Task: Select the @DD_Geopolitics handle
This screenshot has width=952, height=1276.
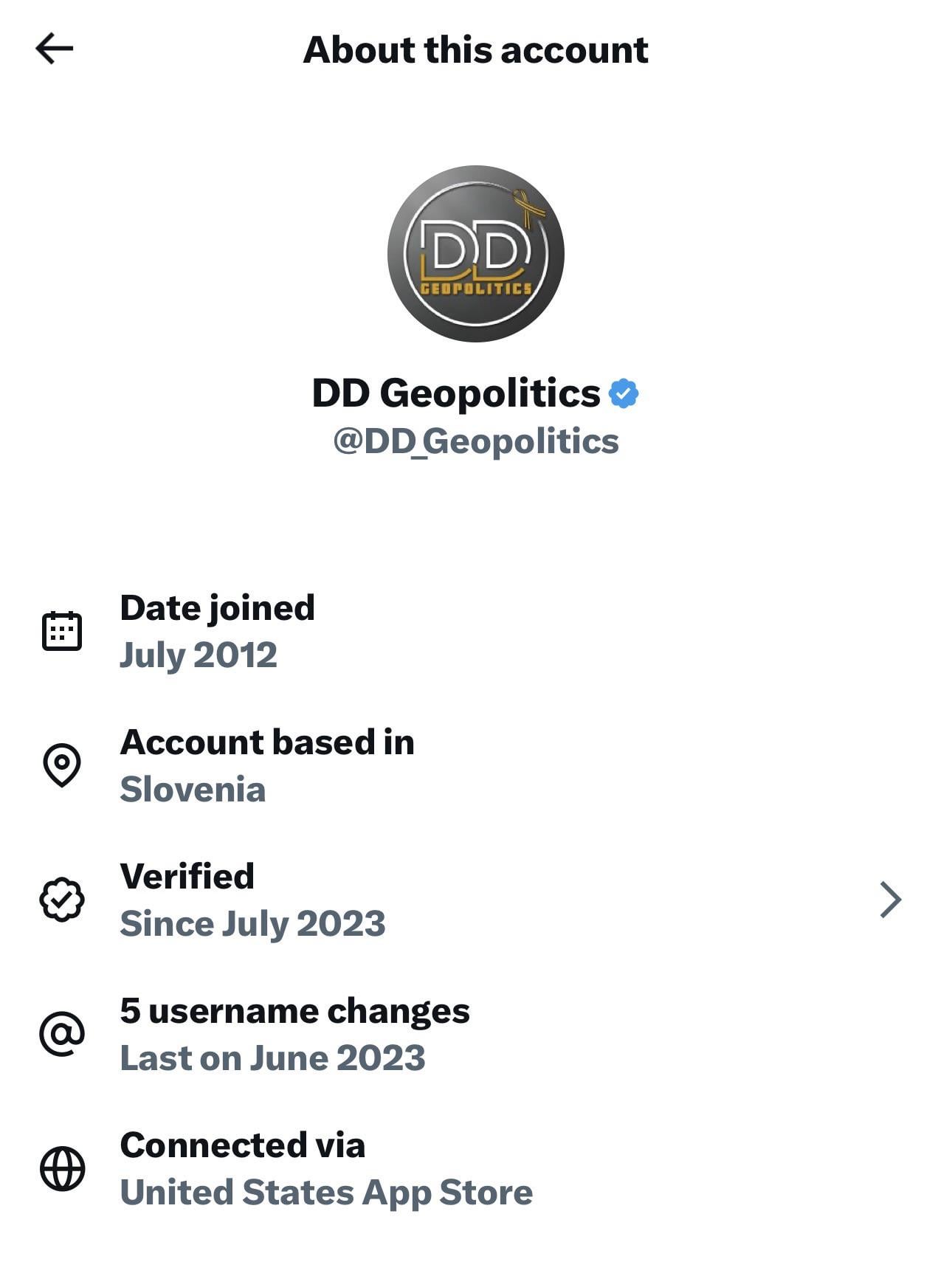Action: pyautogui.click(x=476, y=441)
